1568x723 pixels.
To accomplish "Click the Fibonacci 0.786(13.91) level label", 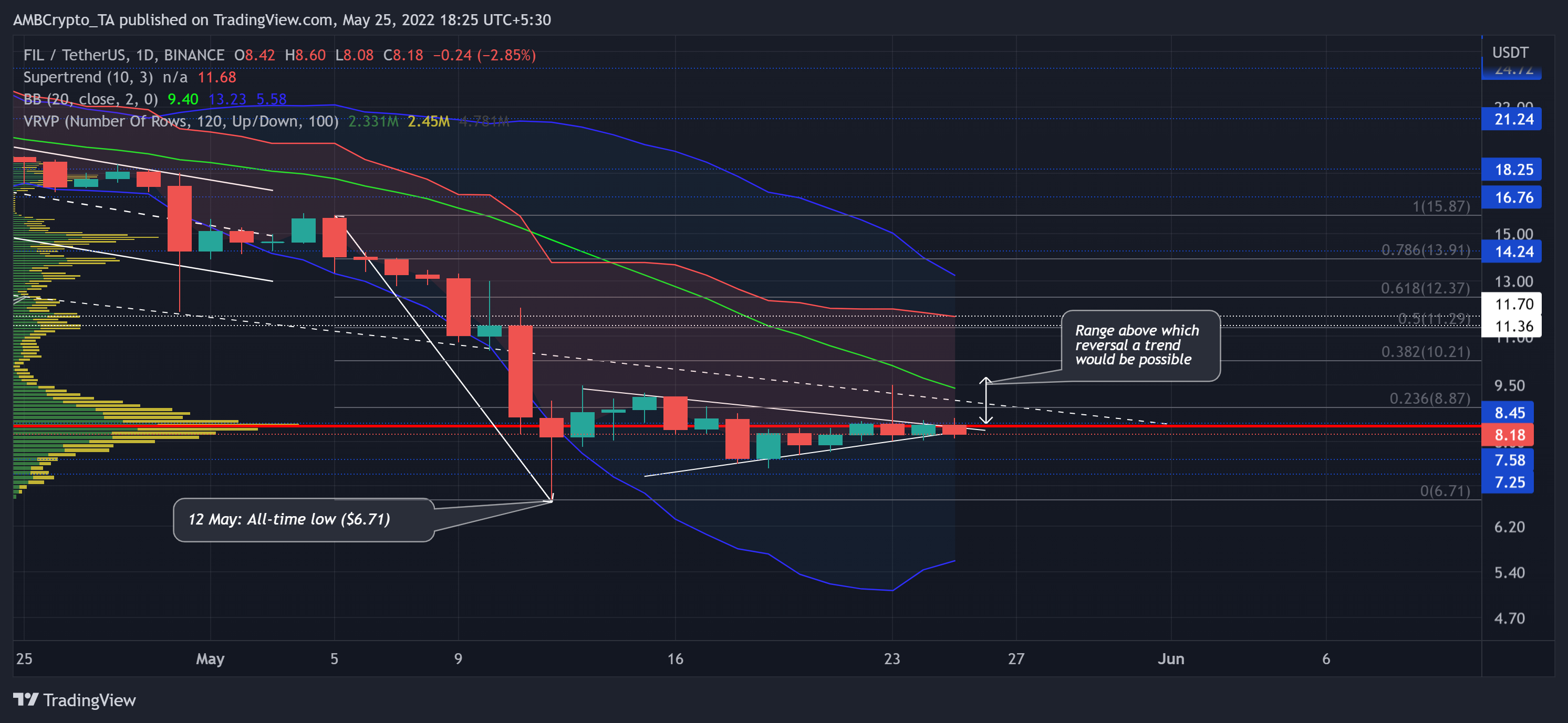I will click(1426, 249).
